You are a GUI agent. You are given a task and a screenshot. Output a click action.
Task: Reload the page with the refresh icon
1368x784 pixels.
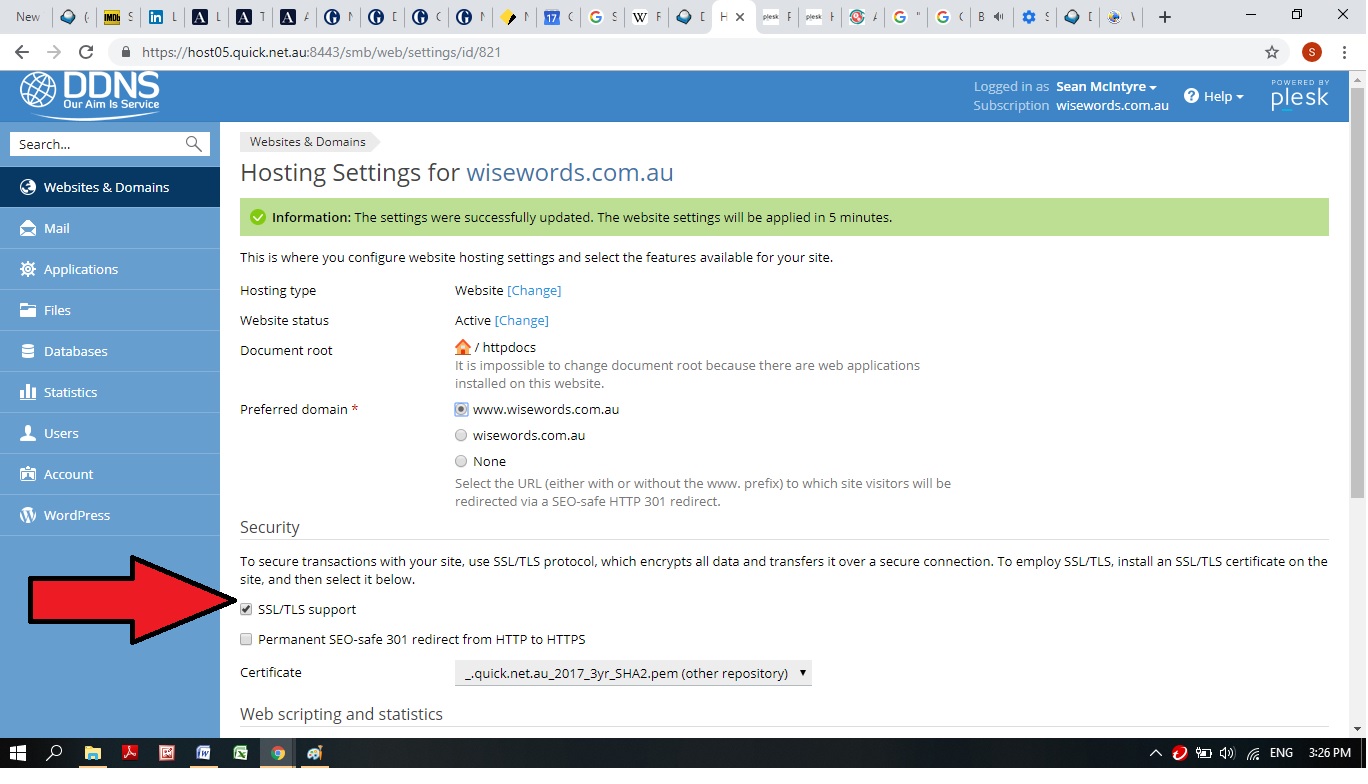pos(86,52)
